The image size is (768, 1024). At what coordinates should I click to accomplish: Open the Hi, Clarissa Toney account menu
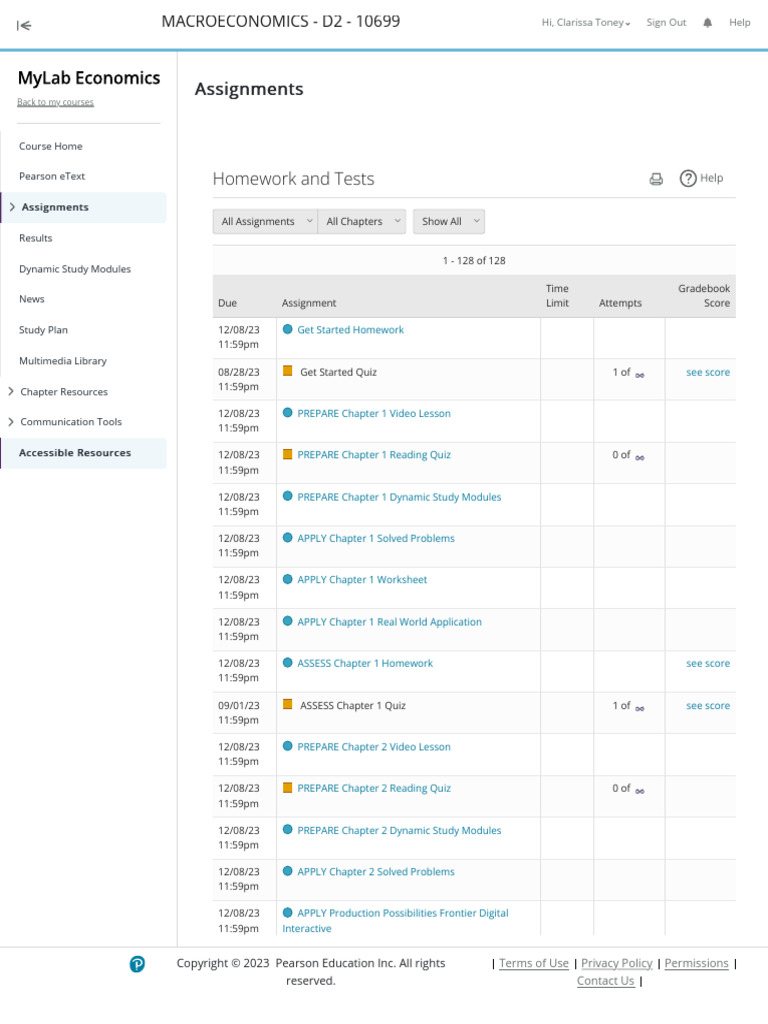click(586, 23)
